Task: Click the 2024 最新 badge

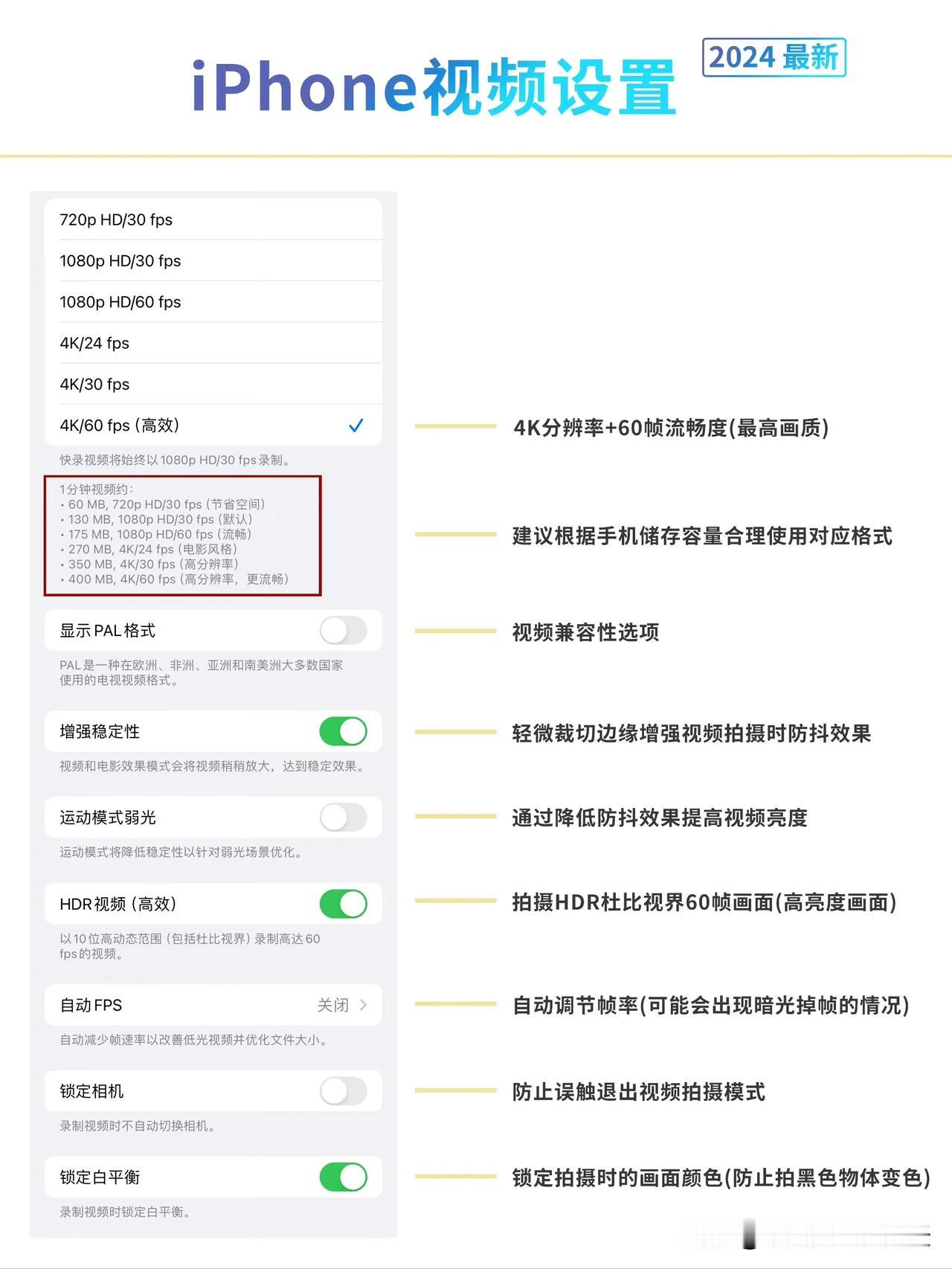Action: click(773, 57)
